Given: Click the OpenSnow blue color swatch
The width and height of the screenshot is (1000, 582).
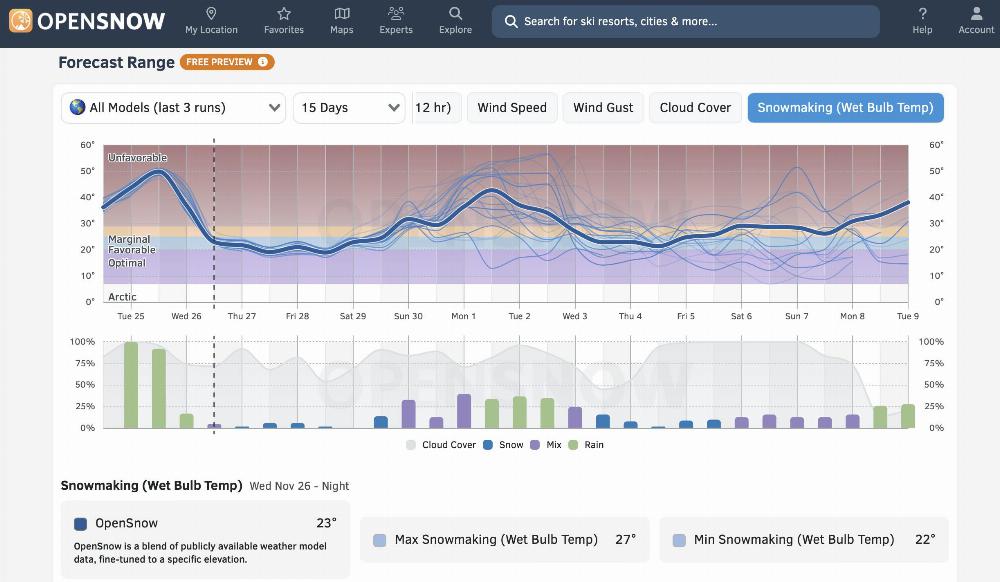Looking at the screenshot, I should 81,523.
